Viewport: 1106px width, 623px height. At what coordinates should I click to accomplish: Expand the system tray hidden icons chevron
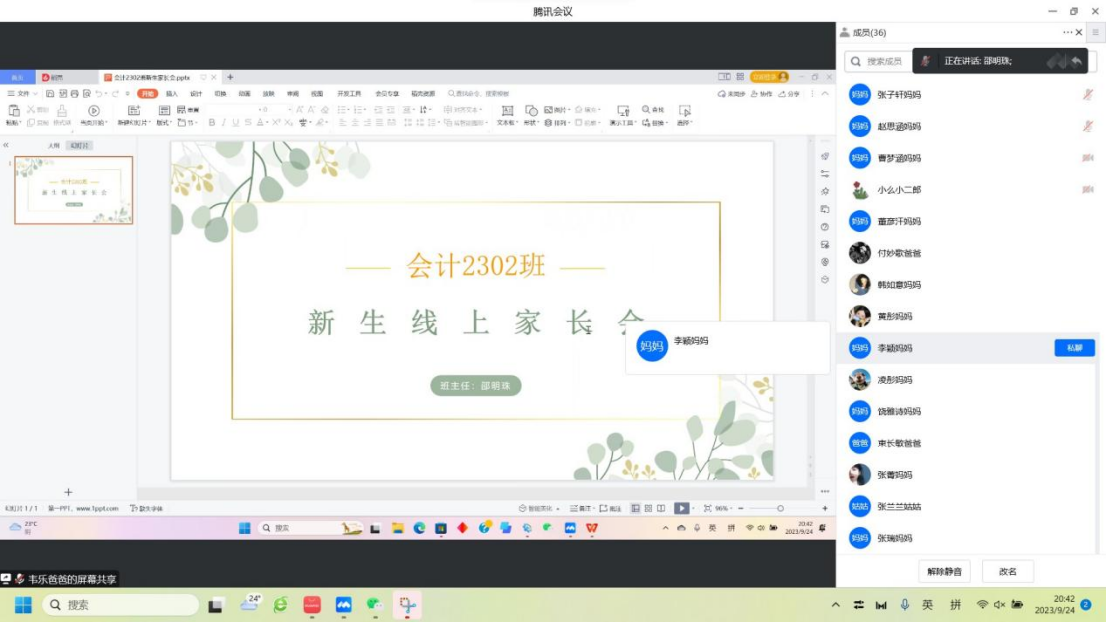836,605
